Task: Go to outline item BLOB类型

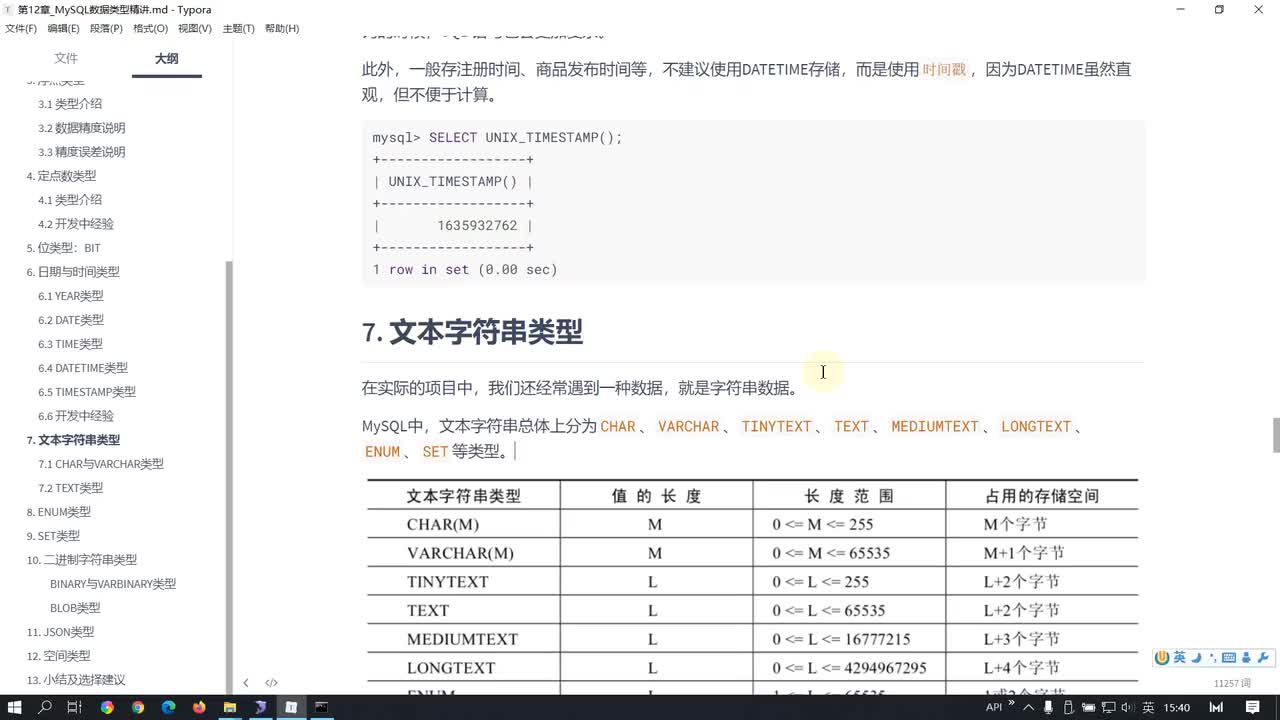Action: tap(75, 608)
